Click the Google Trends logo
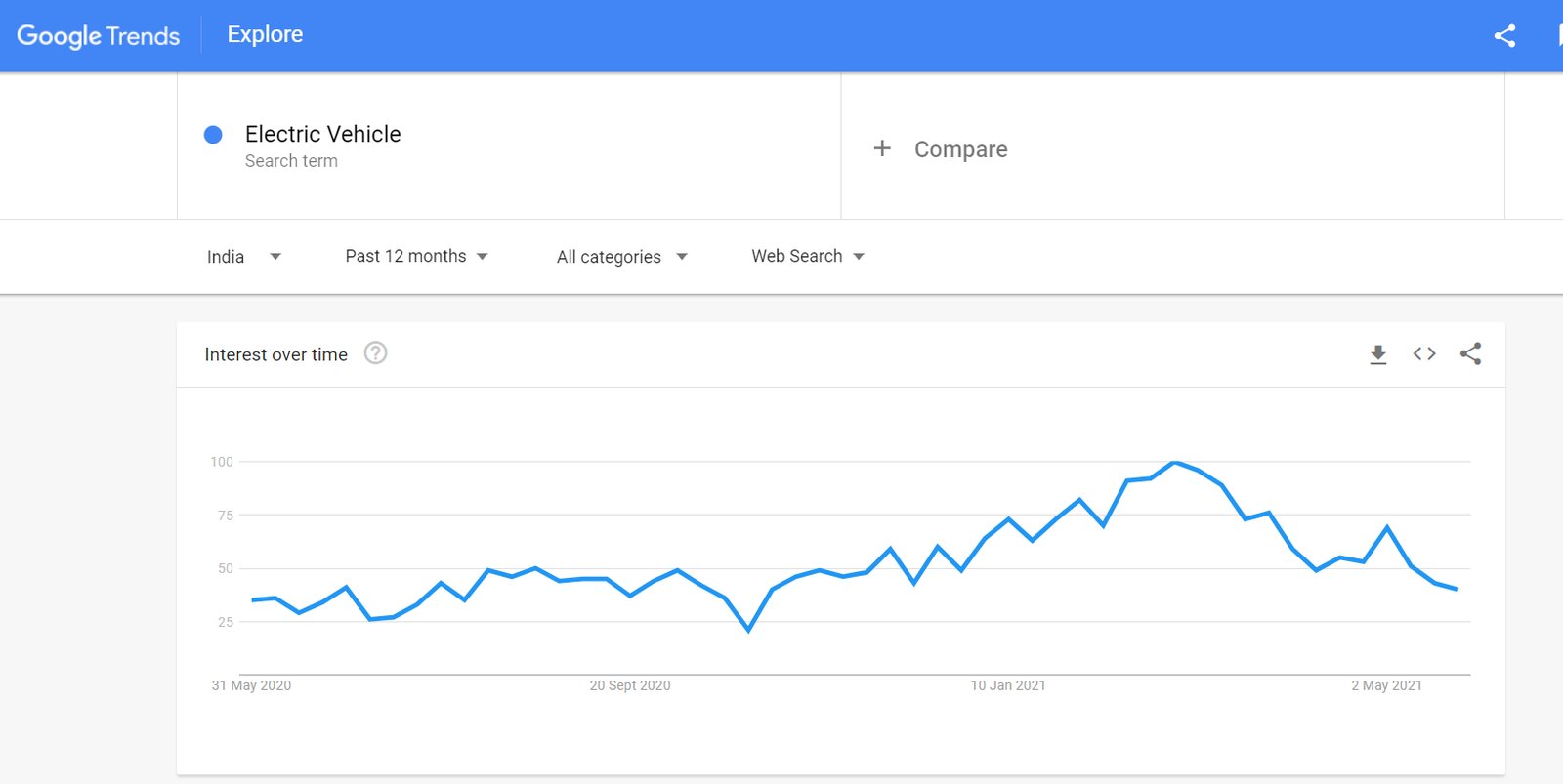 click(98, 35)
